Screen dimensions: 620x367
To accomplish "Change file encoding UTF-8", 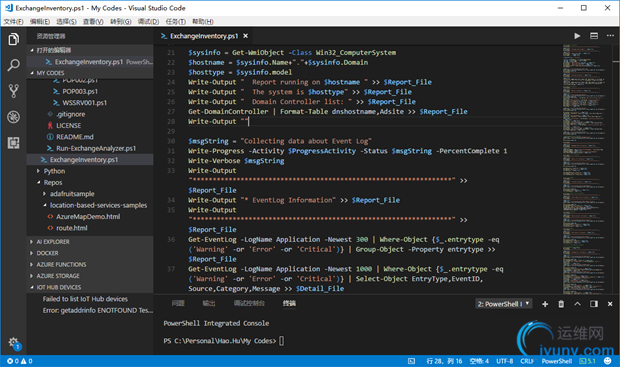I will click(505, 361).
